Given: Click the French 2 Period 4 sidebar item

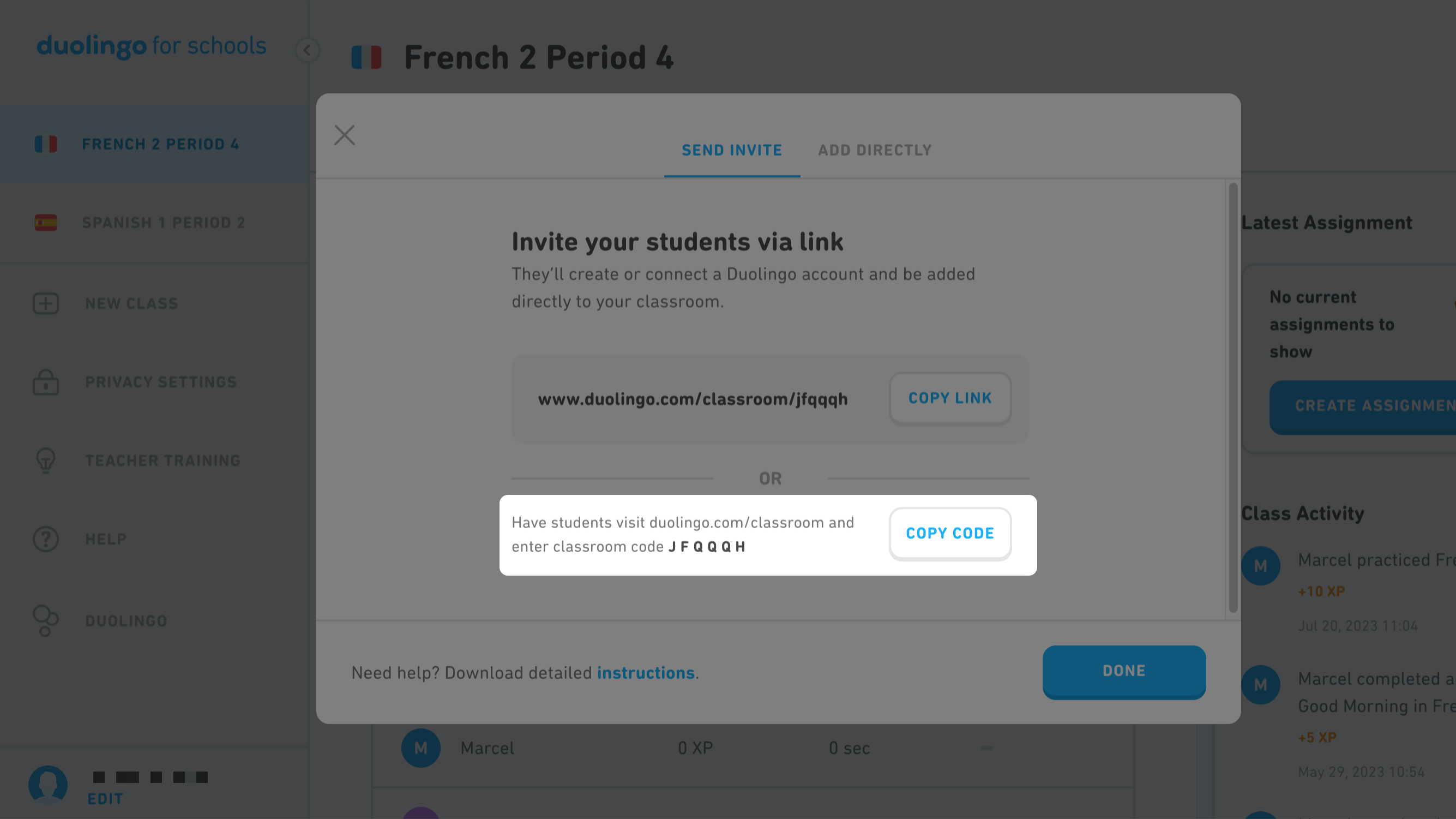Looking at the screenshot, I should tap(161, 144).
